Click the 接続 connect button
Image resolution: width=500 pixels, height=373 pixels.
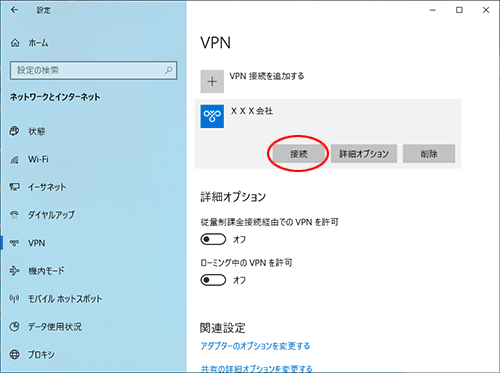298,154
